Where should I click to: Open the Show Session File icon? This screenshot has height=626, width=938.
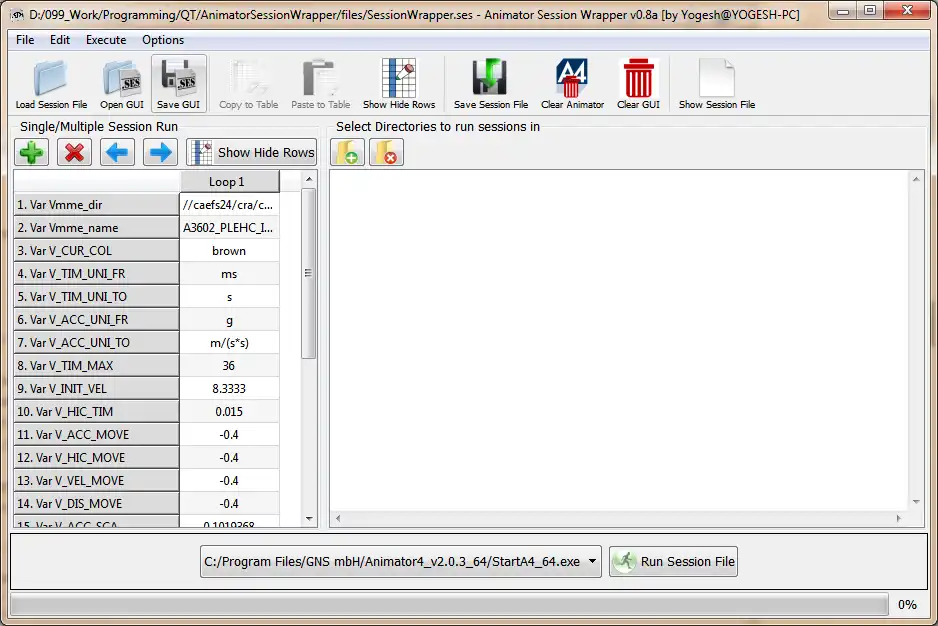point(717,84)
